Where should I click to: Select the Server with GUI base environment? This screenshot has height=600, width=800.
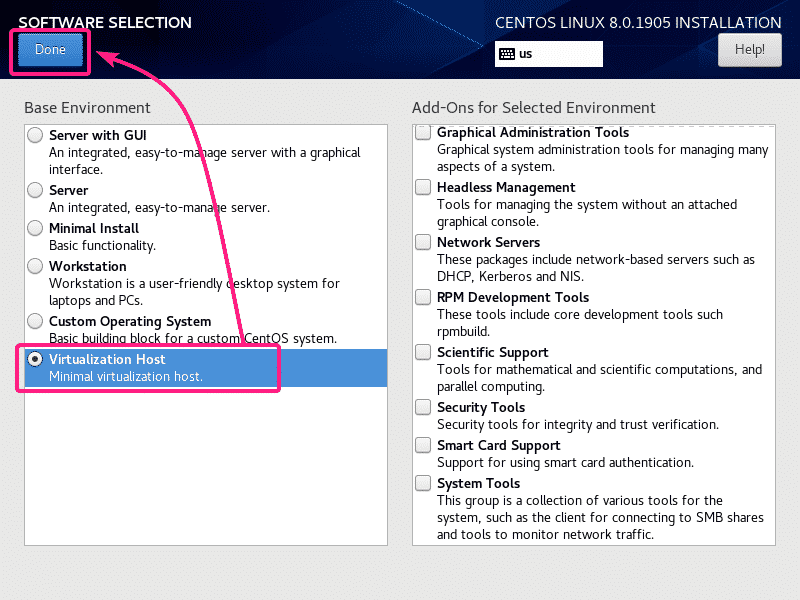click(35, 133)
